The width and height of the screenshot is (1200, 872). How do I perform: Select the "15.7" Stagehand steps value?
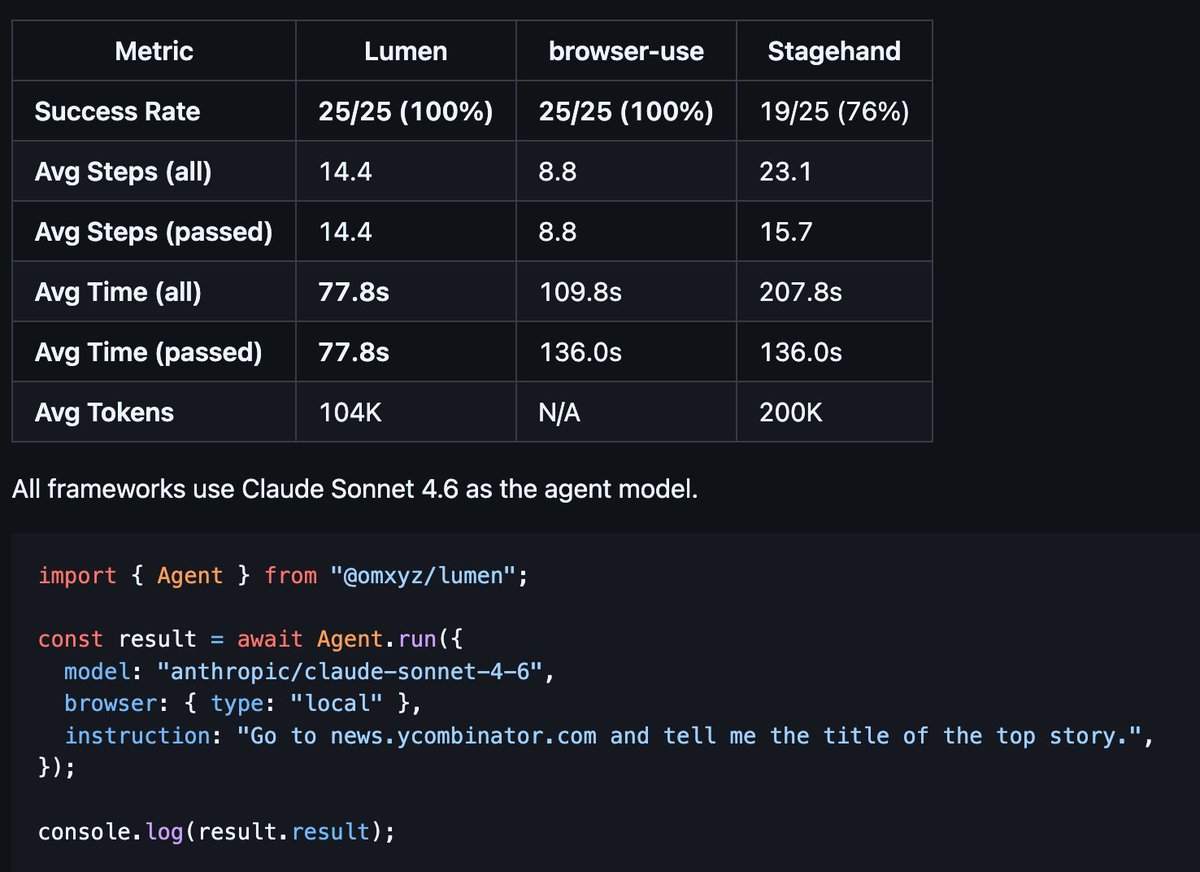(785, 232)
